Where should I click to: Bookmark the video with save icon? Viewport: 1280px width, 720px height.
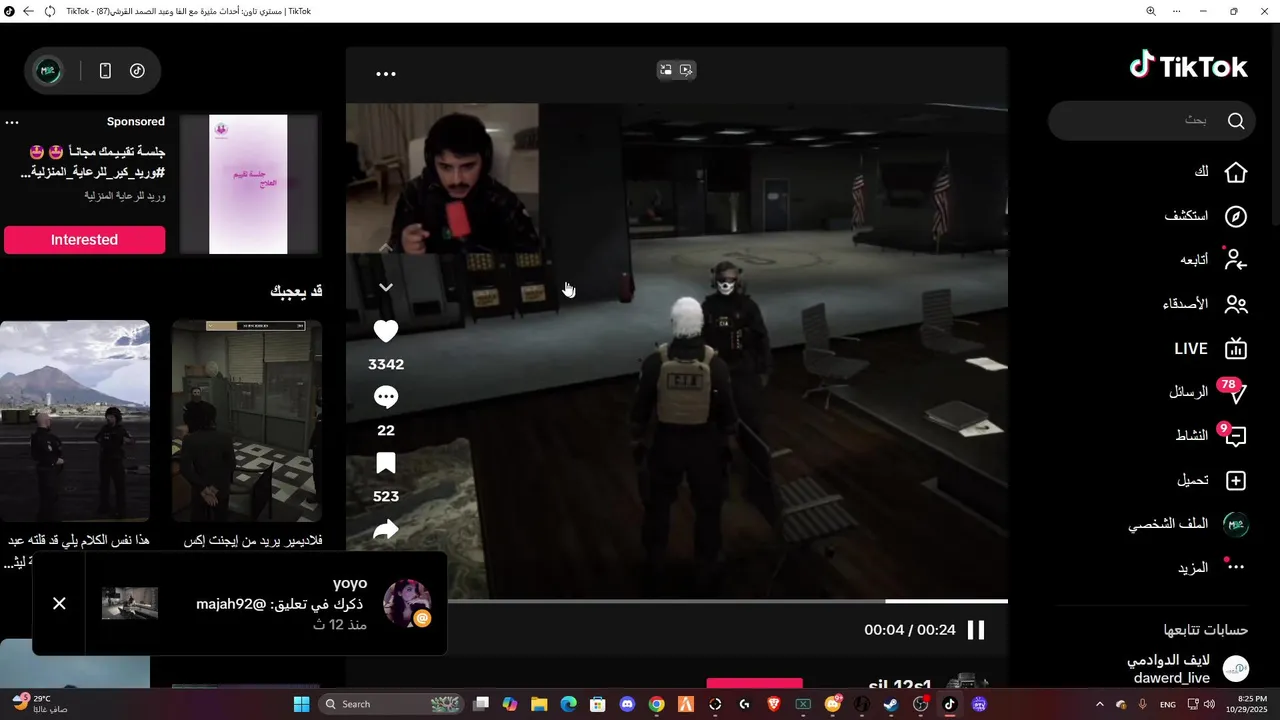(x=386, y=463)
